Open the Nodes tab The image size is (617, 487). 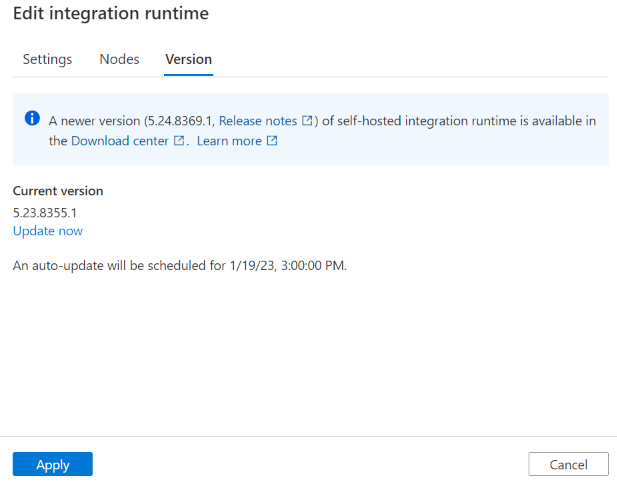pyautogui.click(x=119, y=59)
